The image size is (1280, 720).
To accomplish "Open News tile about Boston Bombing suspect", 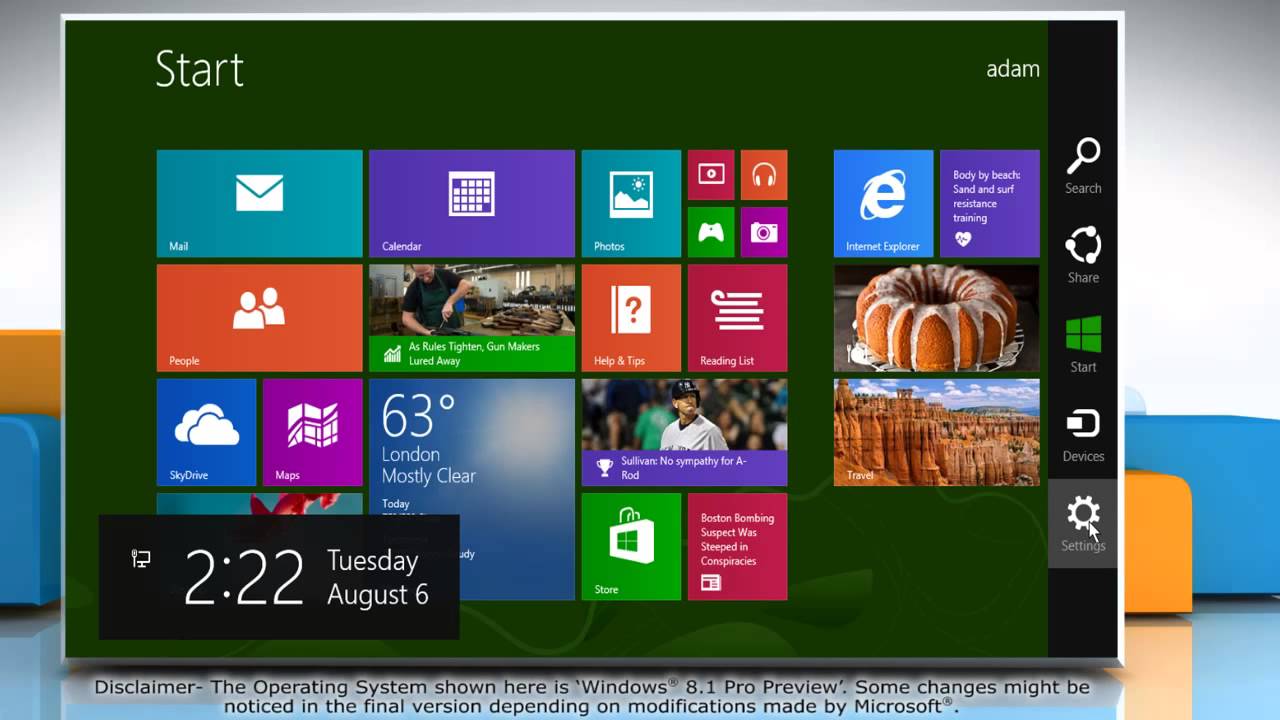I will tap(737, 546).
